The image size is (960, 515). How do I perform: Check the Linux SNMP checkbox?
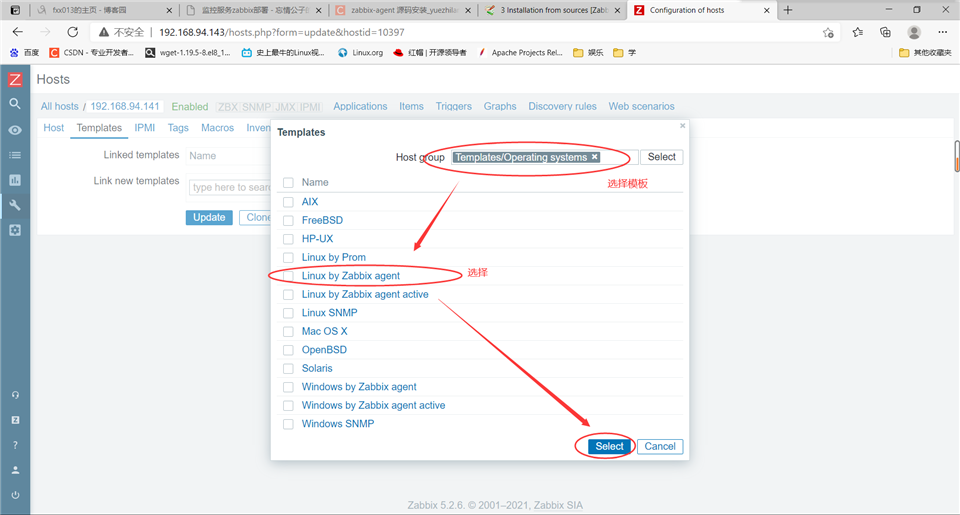click(288, 313)
